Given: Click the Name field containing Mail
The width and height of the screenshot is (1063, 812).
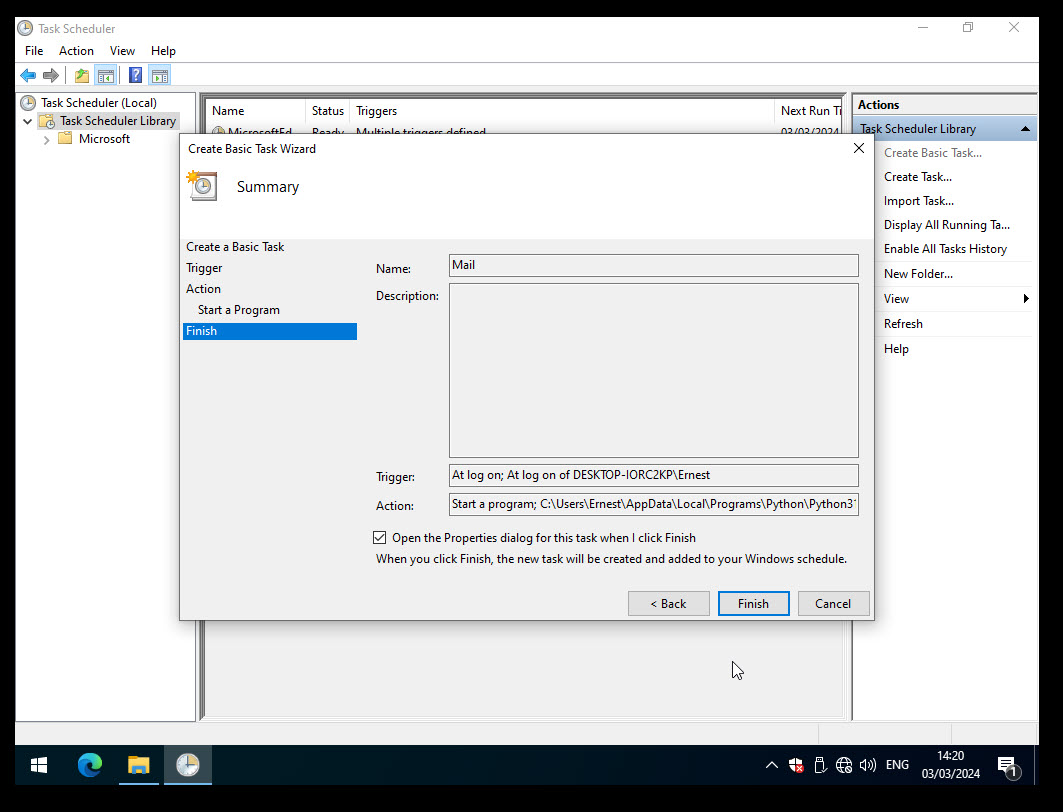Looking at the screenshot, I should click(x=653, y=265).
